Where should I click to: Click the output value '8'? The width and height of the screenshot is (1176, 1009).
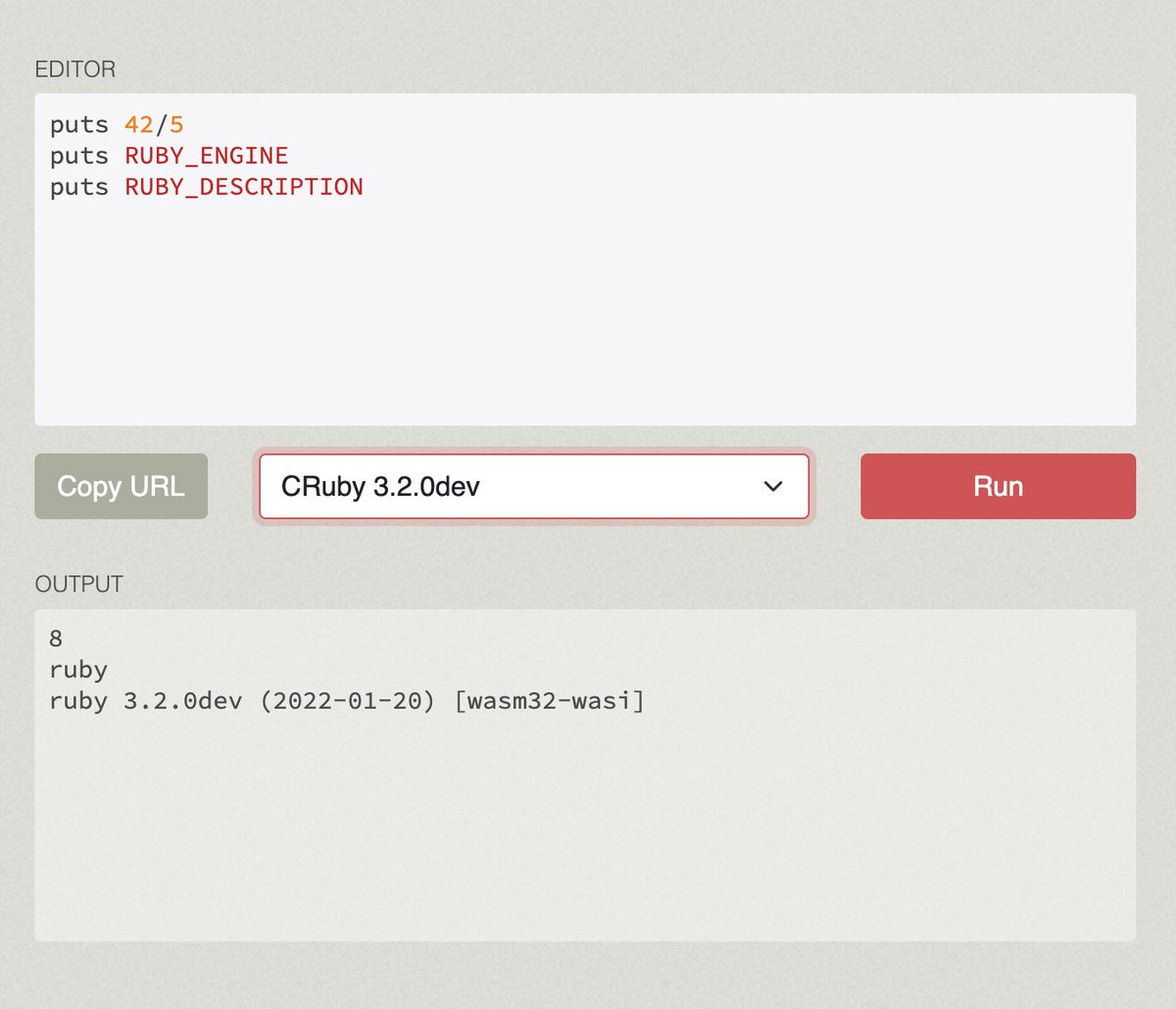[56, 639]
